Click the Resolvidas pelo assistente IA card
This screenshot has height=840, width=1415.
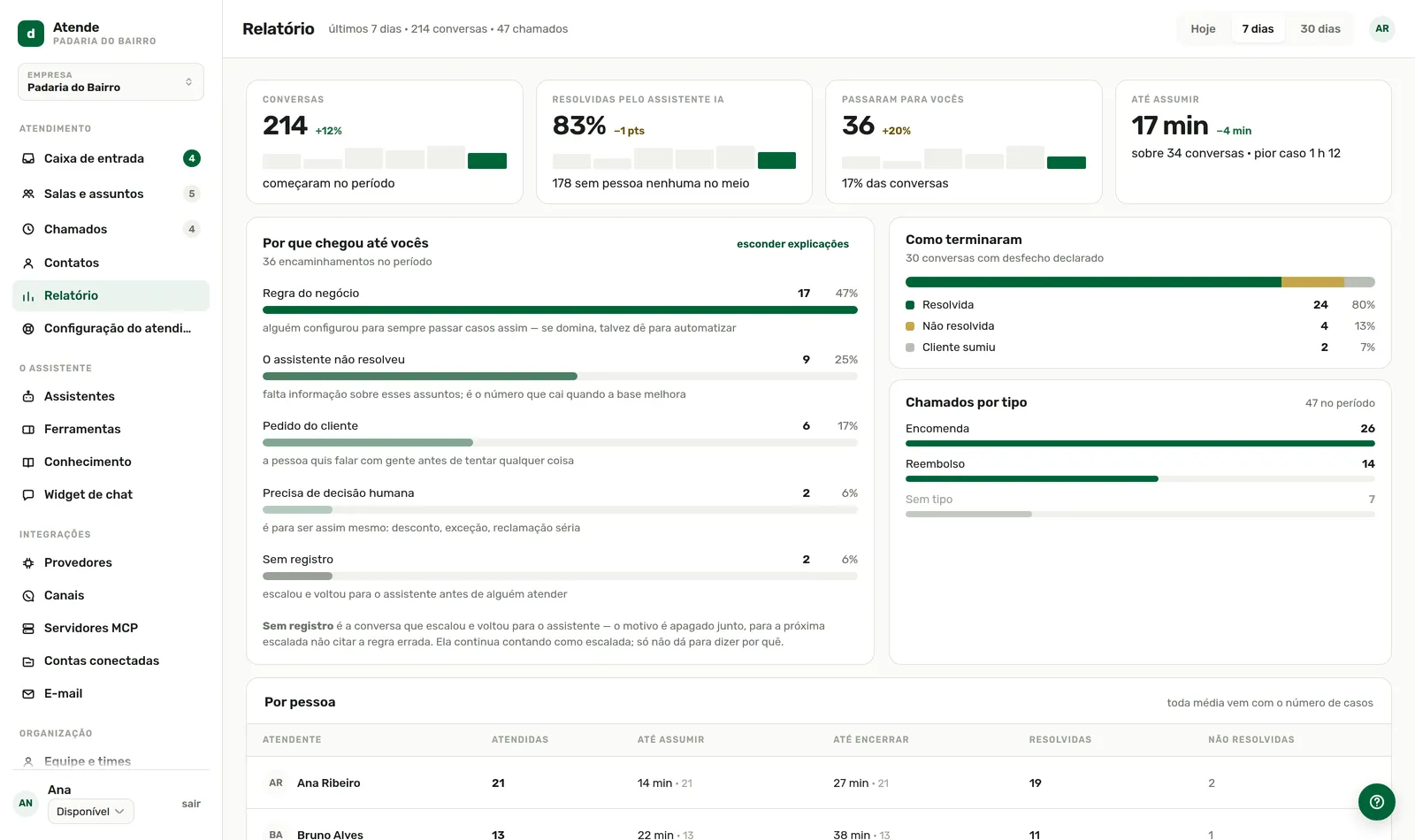(674, 141)
